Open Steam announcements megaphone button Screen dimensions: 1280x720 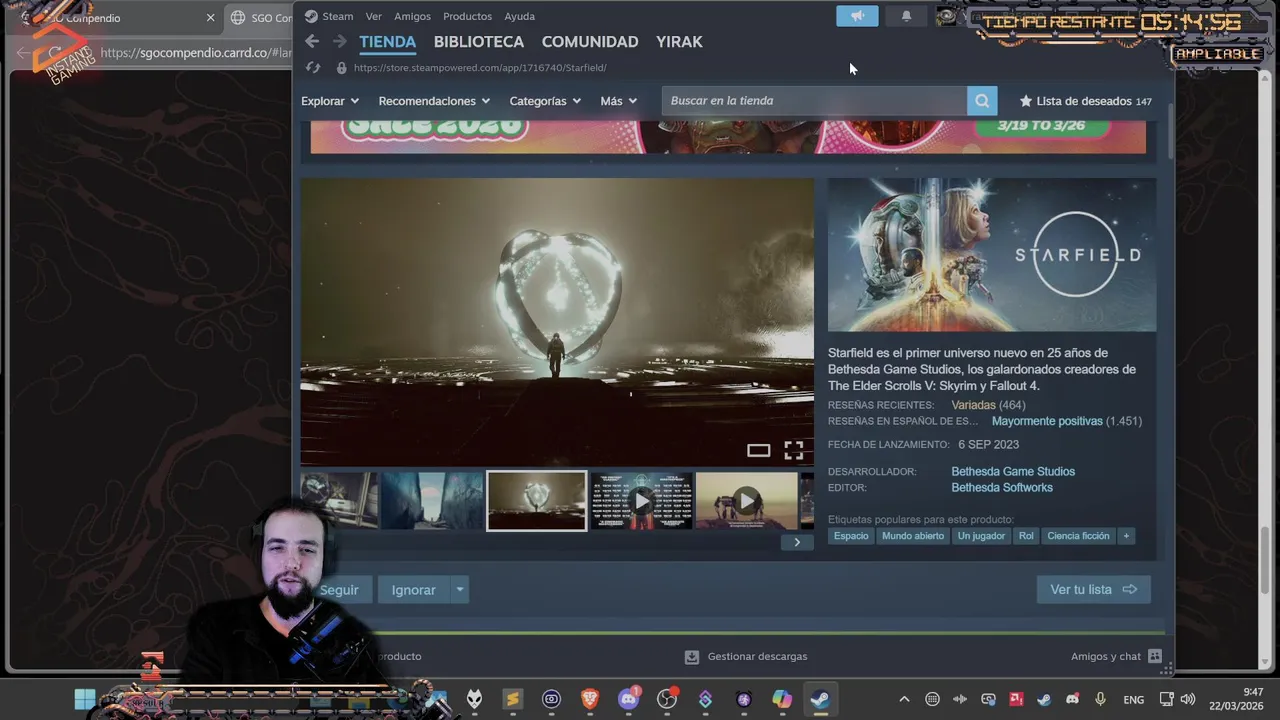point(857,16)
